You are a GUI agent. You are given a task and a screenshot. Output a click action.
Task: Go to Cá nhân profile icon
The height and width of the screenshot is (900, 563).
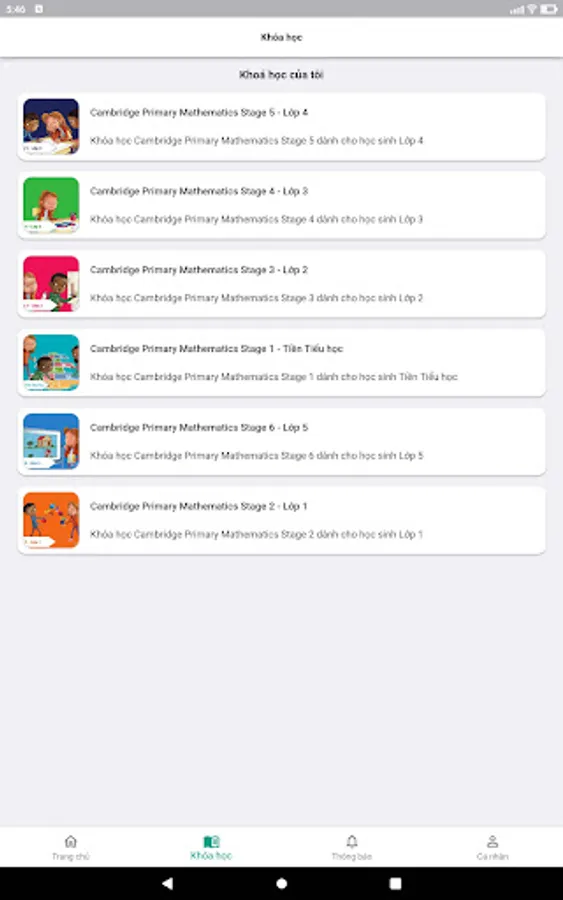tap(492, 841)
